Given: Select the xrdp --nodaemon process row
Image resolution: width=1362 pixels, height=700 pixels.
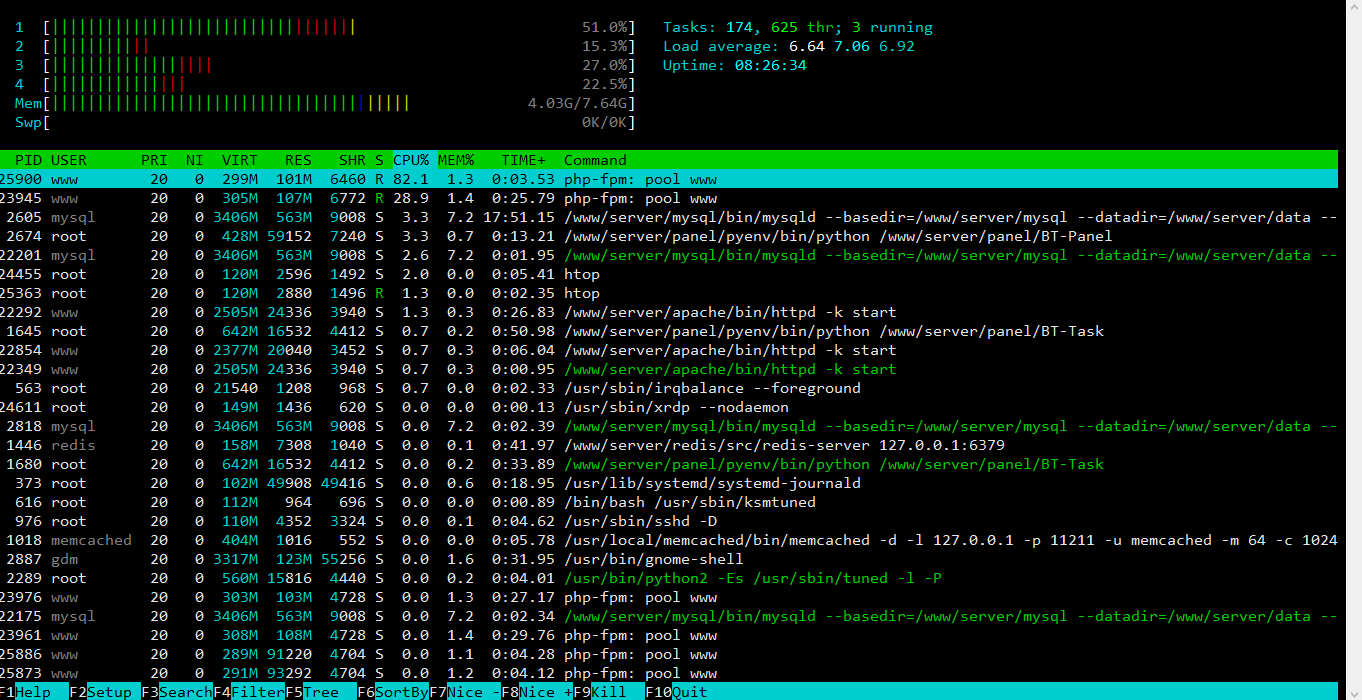Looking at the screenshot, I should click(669, 407).
